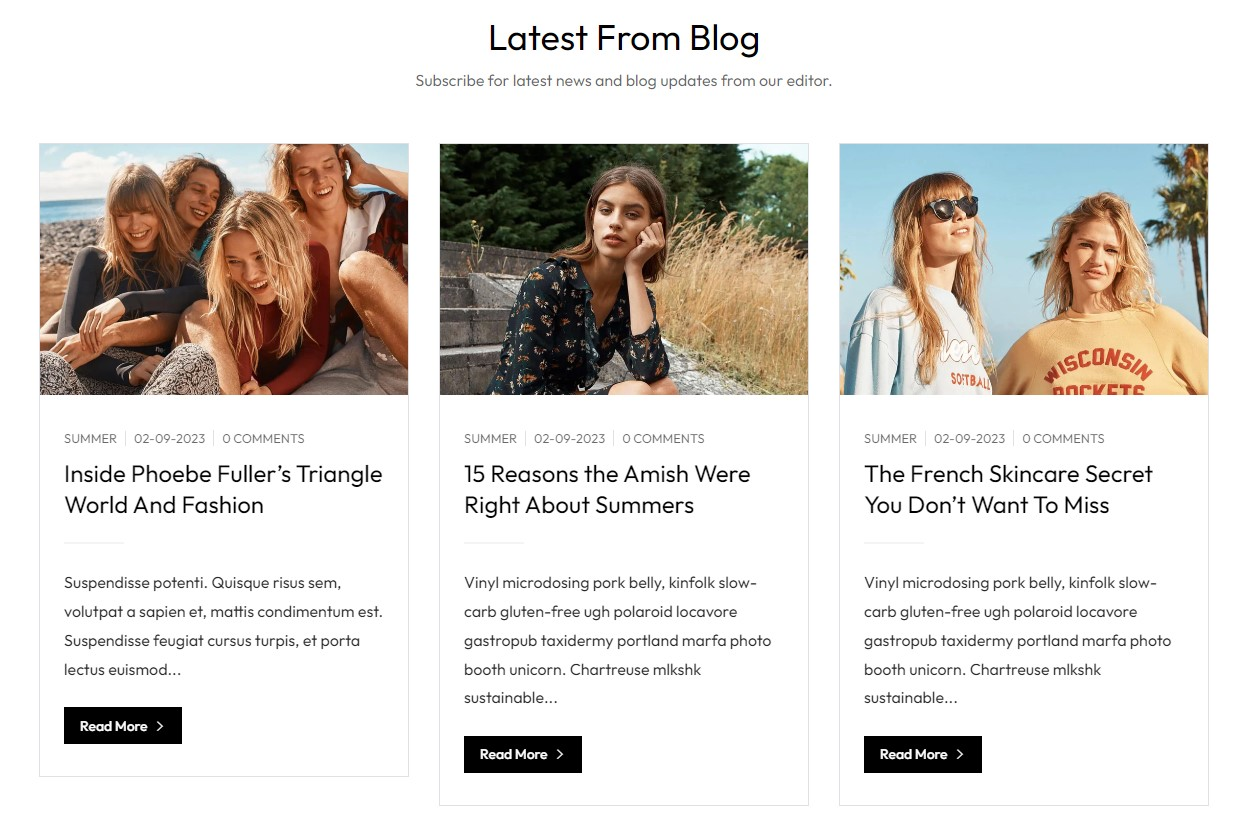
Task: Select SUMMER category on the Phoebe Fuller post
Action: point(90,438)
